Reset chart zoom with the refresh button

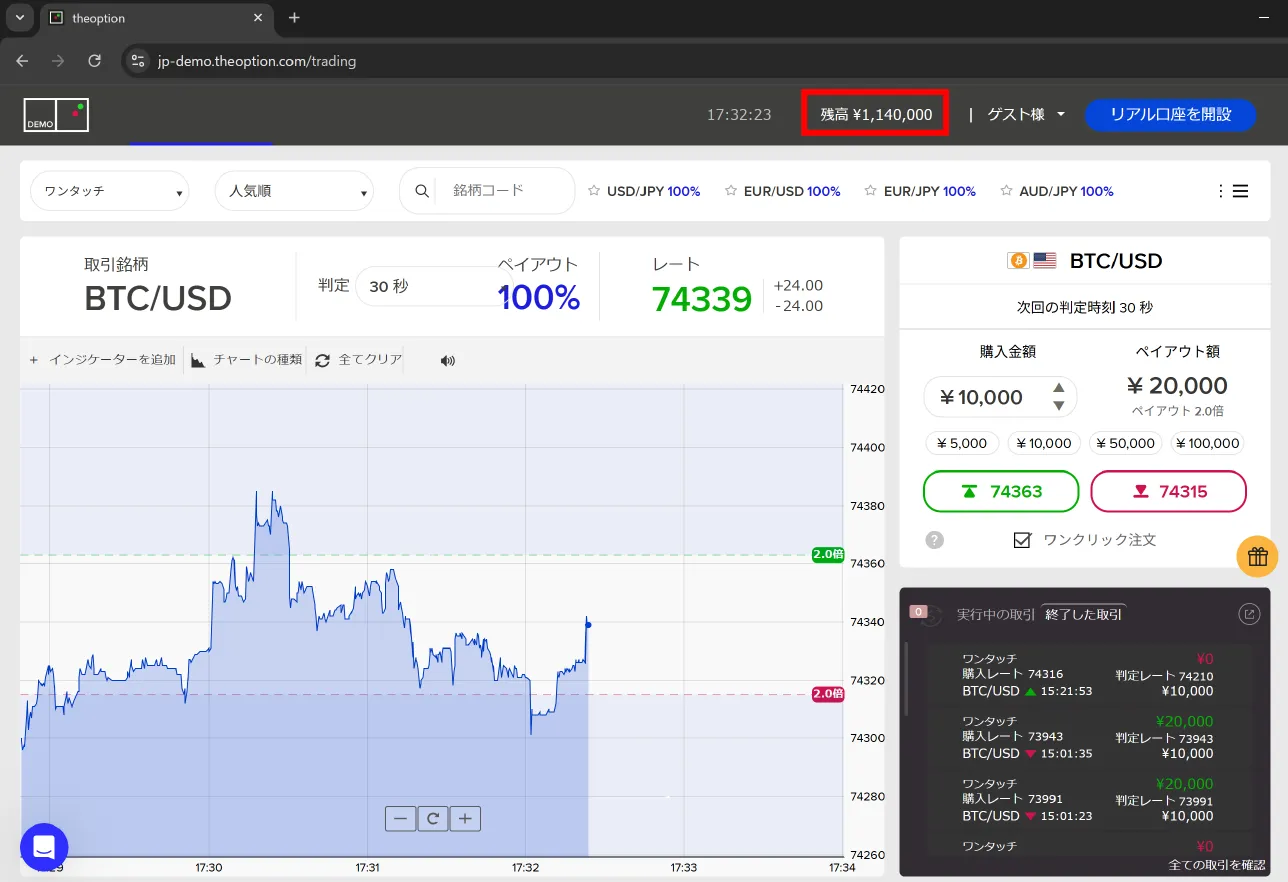coord(433,819)
